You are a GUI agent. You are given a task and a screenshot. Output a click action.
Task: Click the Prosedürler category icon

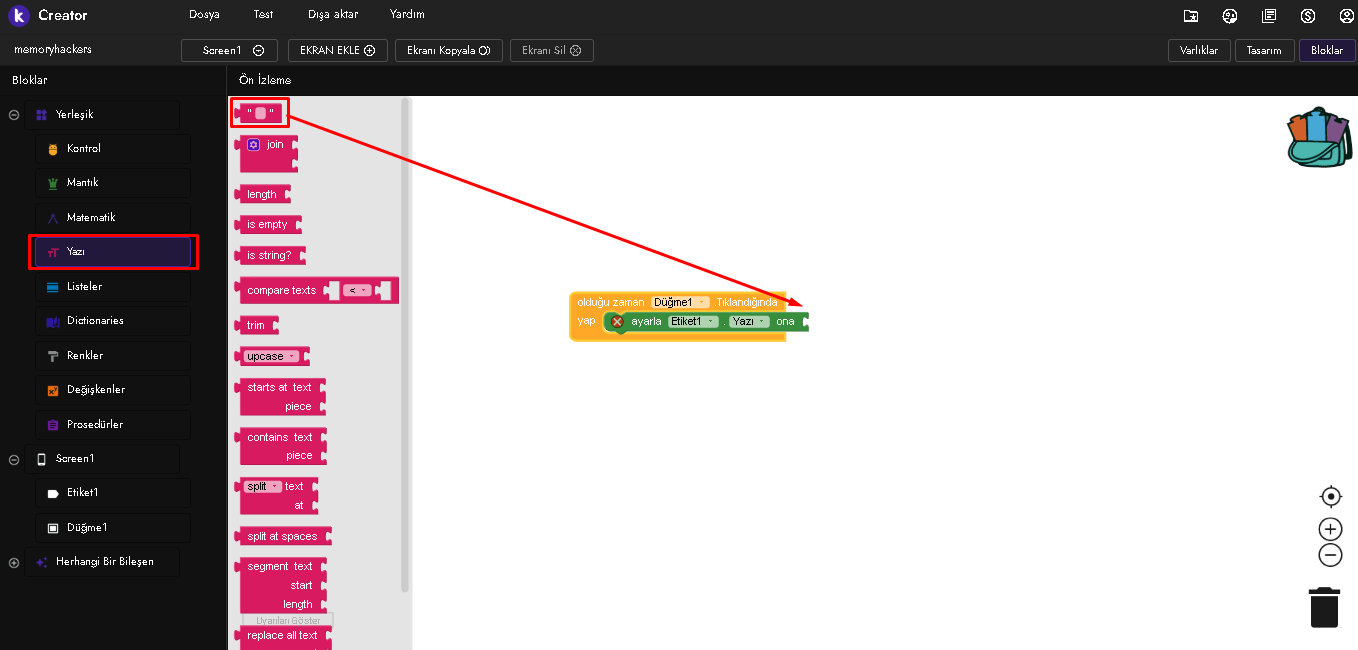click(x=53, y=425)
